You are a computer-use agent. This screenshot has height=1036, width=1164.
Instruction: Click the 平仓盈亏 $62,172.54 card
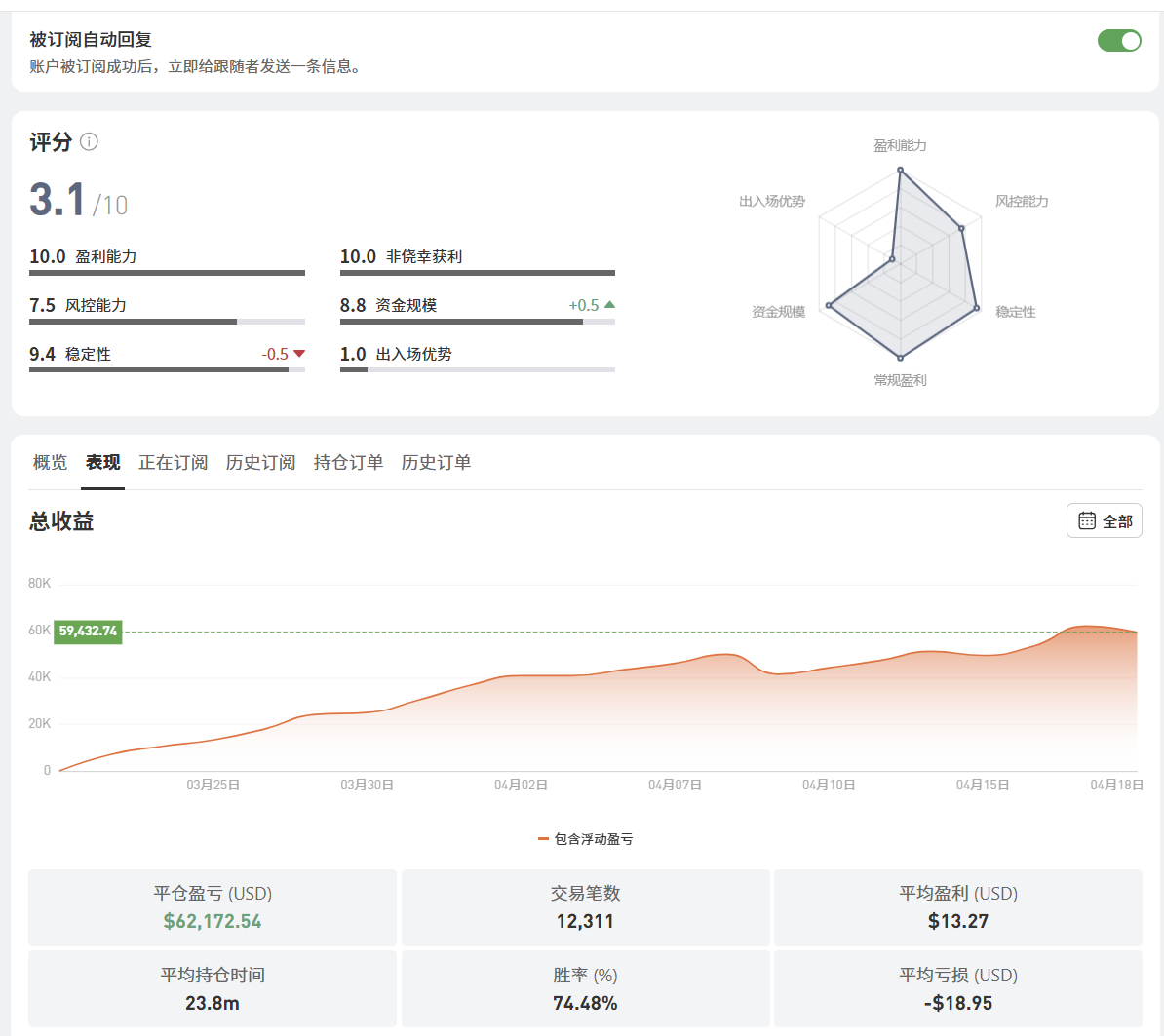point(213,907)
